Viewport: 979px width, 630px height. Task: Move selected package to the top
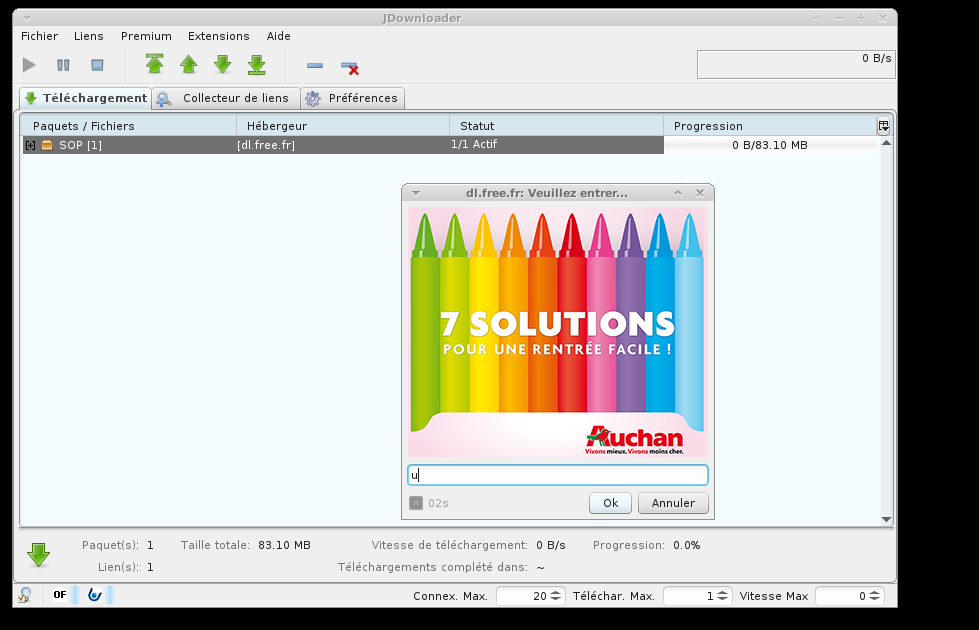click(154, 64)
